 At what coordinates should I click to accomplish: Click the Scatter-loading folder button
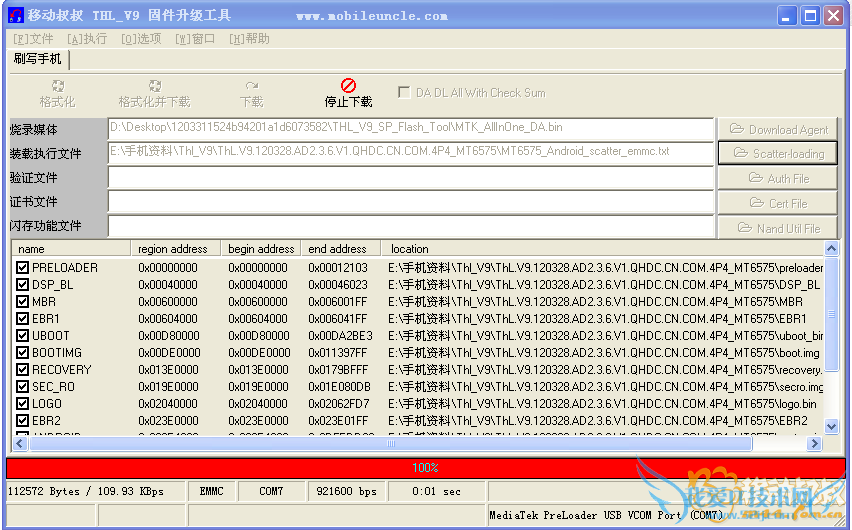pyautogui.click(x=778, y=153)
